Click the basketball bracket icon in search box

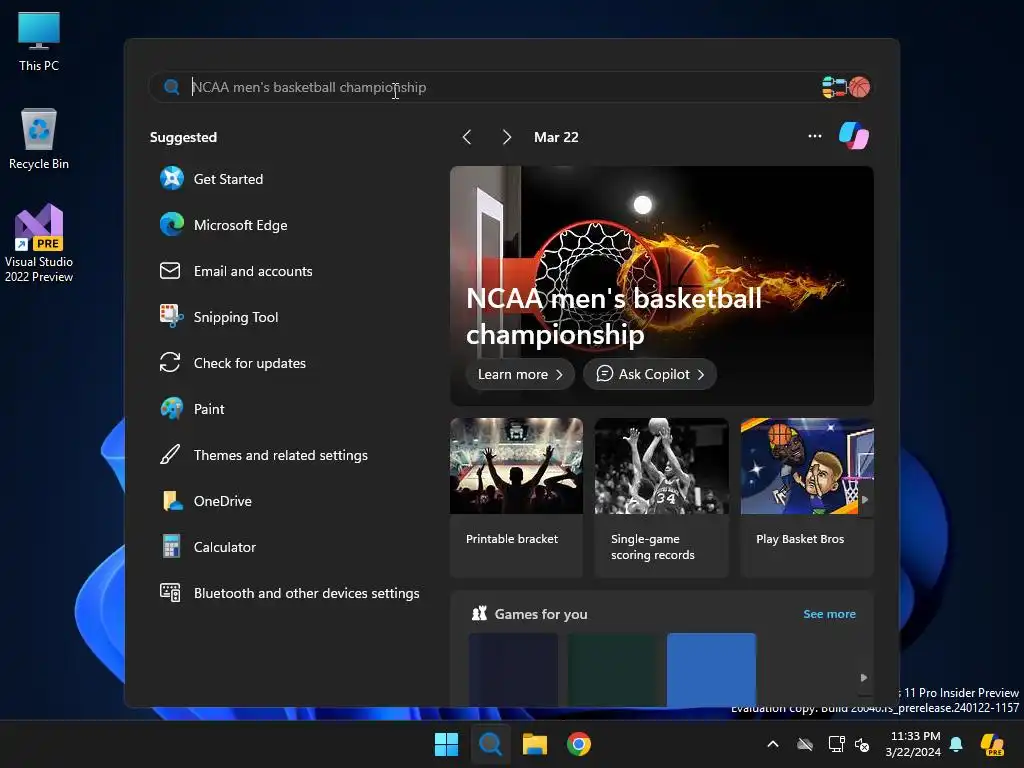pyautogui.click(x=846, y=87)
